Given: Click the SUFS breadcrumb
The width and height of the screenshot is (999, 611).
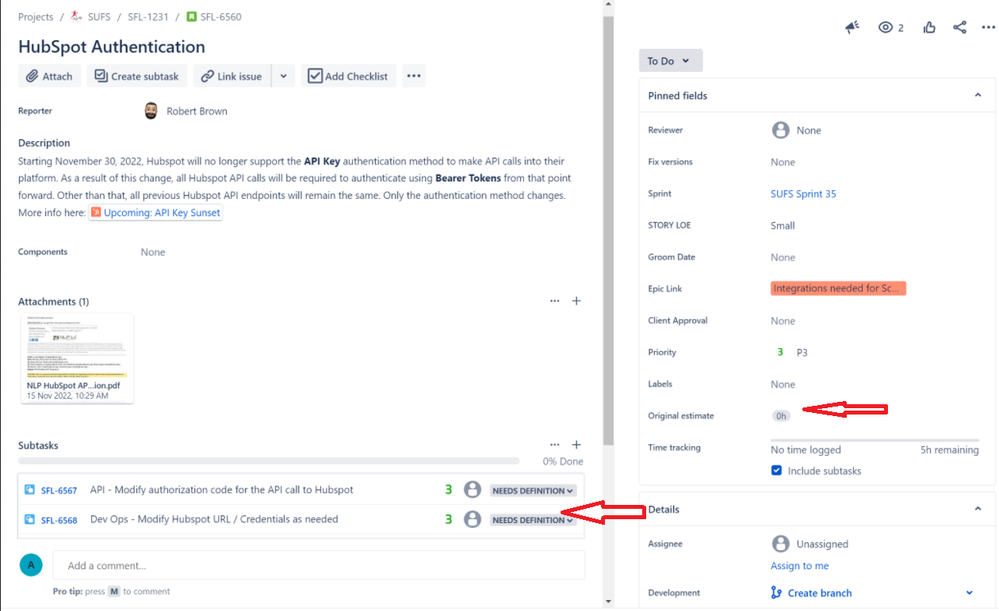Looking at the screenshot, I should (99, 17).
